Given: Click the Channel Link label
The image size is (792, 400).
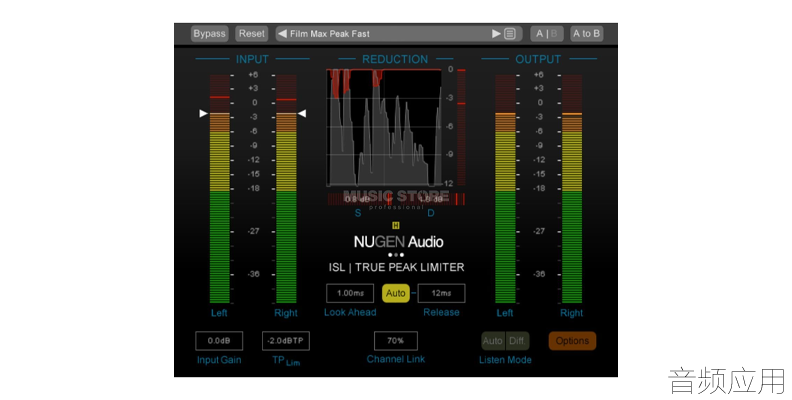Looking at the screenshot, I should (395, 360).
